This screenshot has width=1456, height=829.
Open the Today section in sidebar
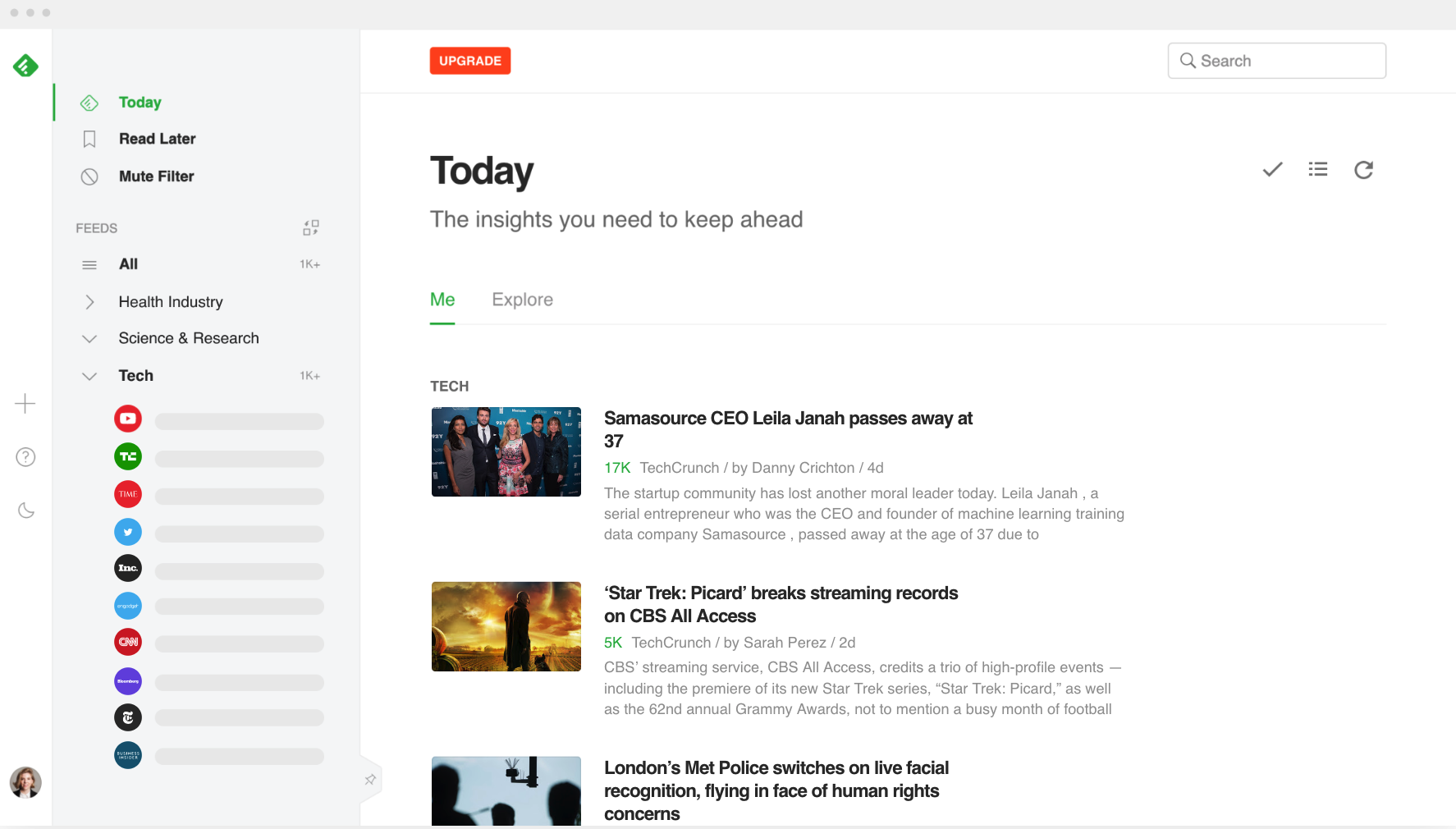pos(206,103)
